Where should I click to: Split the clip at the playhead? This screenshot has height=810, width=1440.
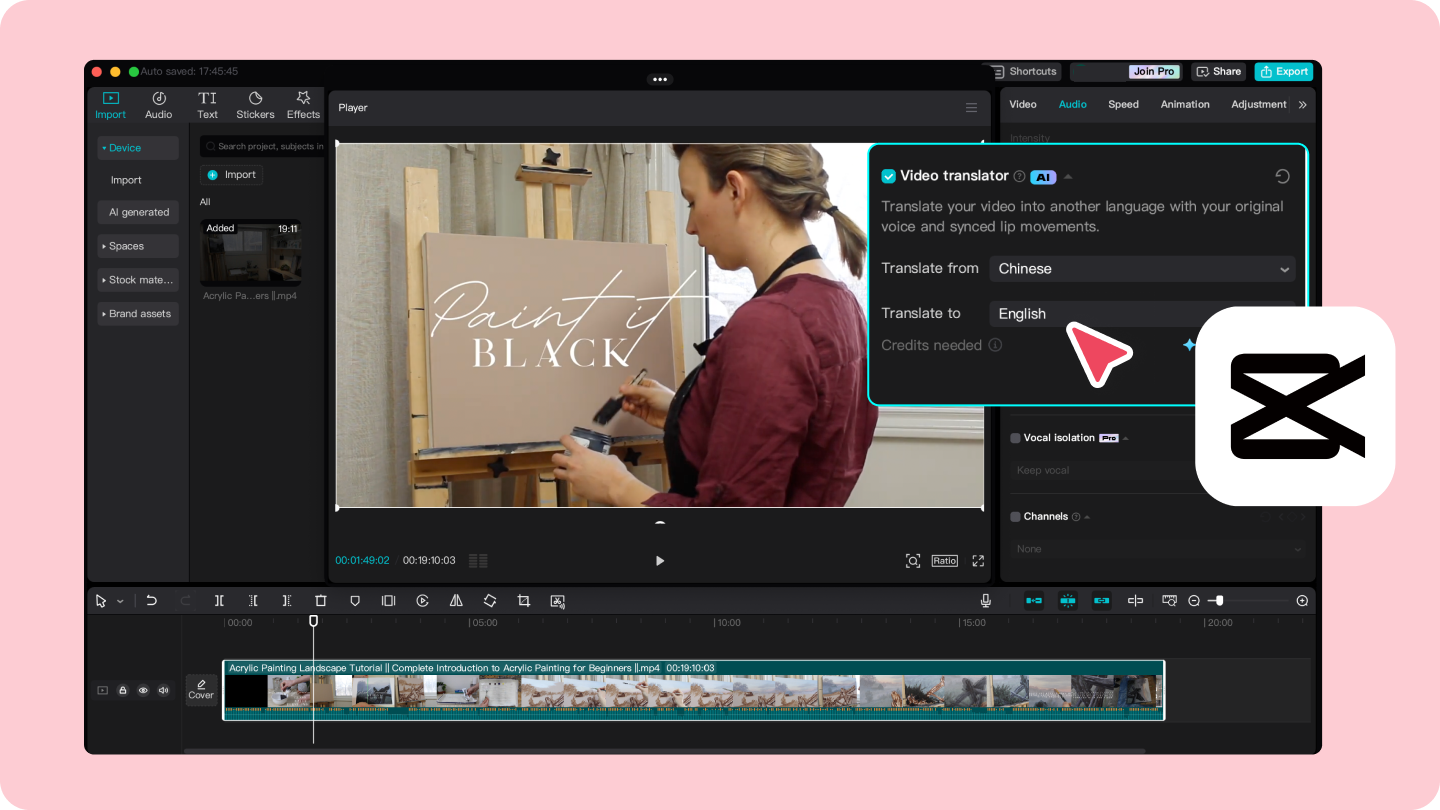pyautogui.click(x=219, y=601)
